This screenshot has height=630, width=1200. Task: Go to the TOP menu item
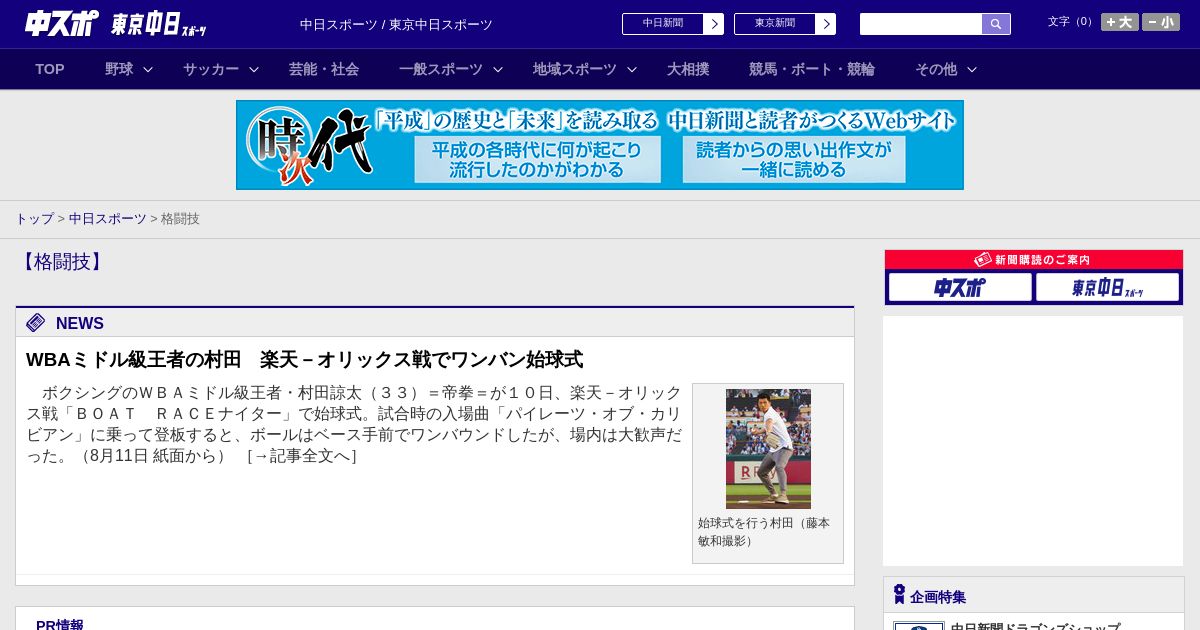coord(50,69)
